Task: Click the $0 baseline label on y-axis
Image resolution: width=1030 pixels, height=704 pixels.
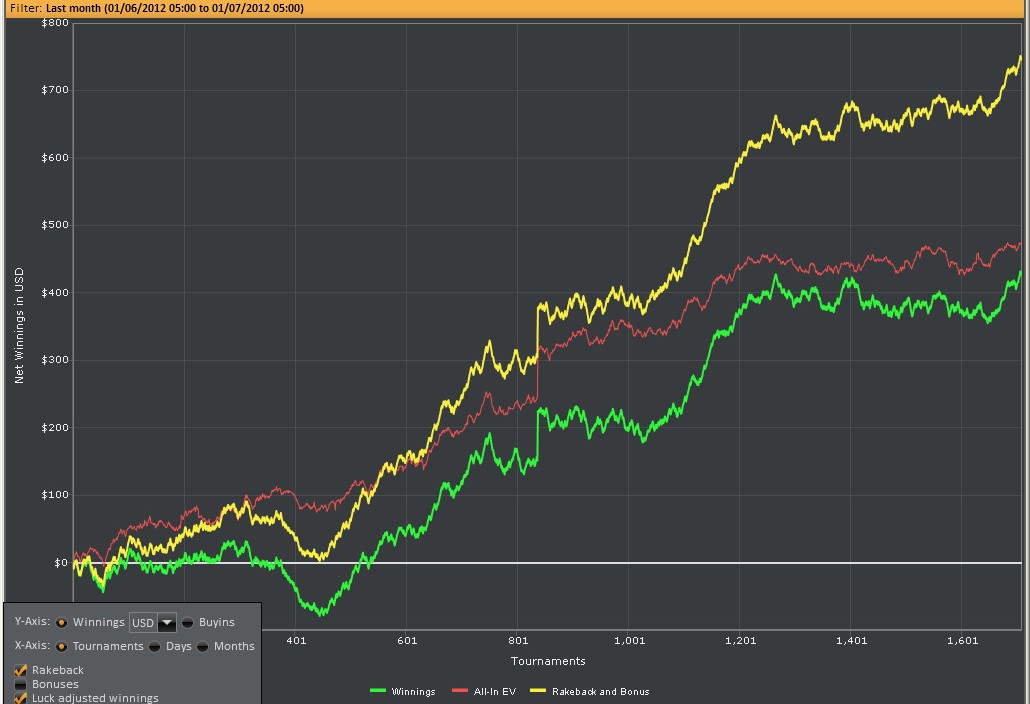Action: pos(60,563)
